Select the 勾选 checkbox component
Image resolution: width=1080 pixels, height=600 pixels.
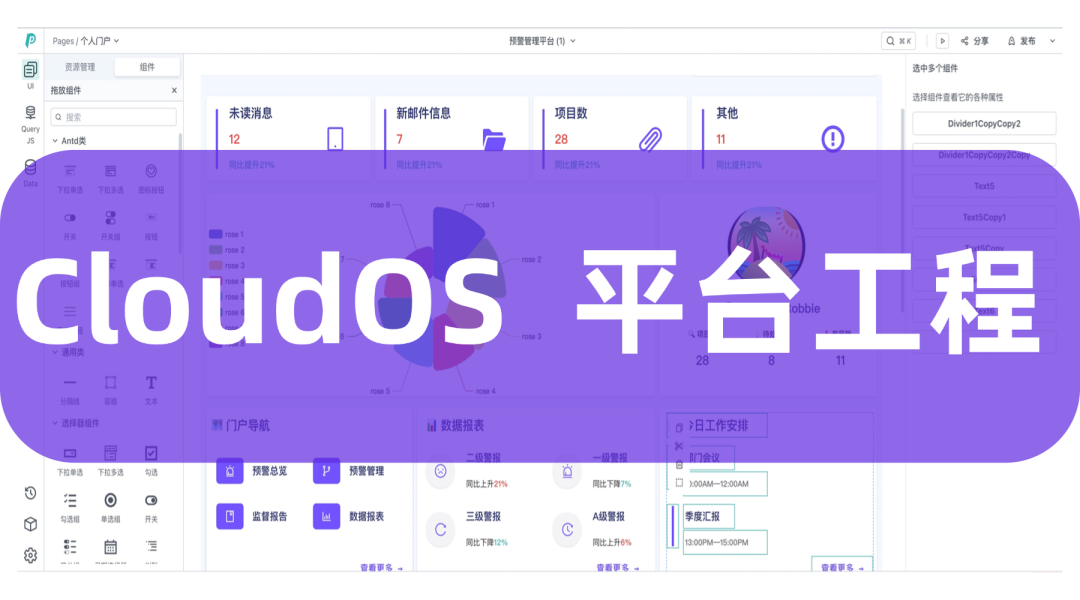point(151,461)
